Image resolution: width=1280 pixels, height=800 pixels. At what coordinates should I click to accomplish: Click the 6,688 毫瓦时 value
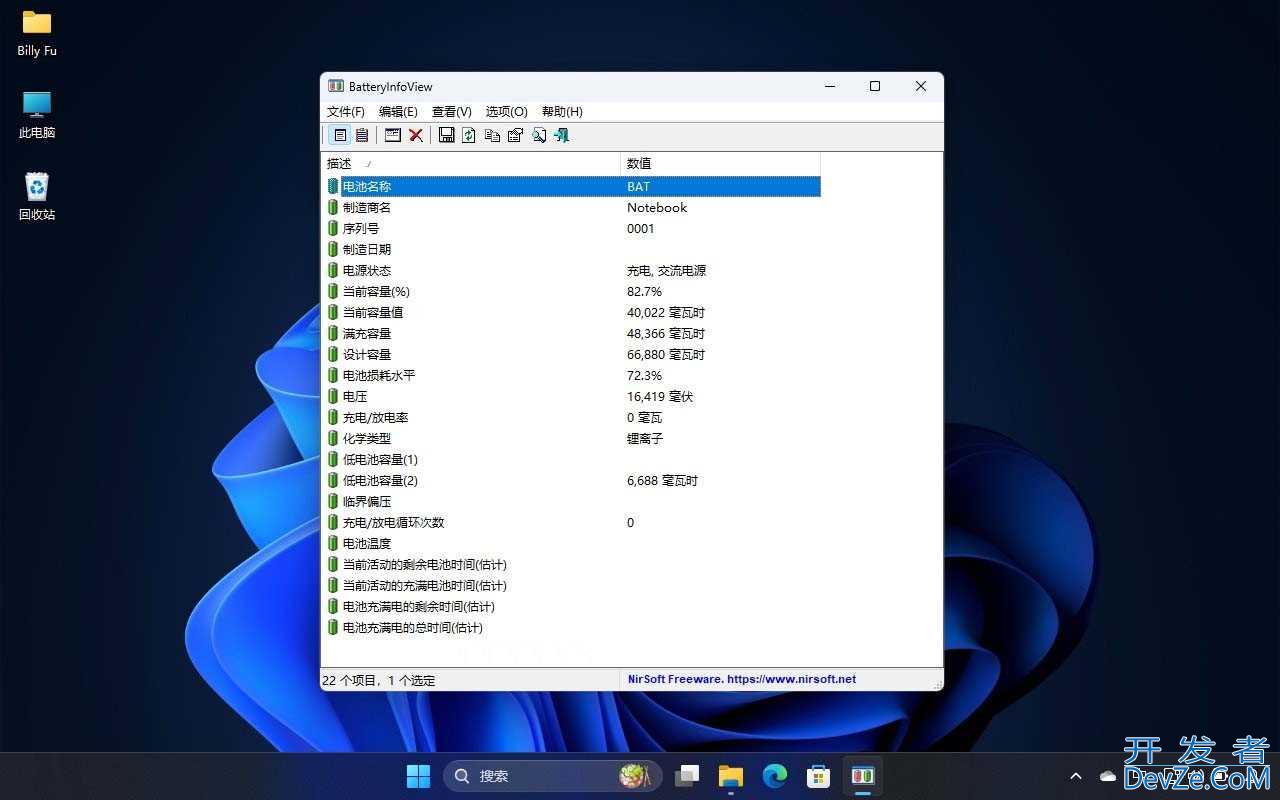coord(663,480)
